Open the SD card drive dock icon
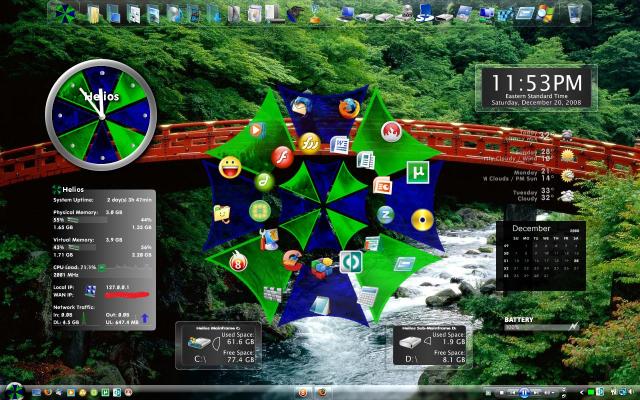Viewport: 640px width, 400px height. point(424,13)
